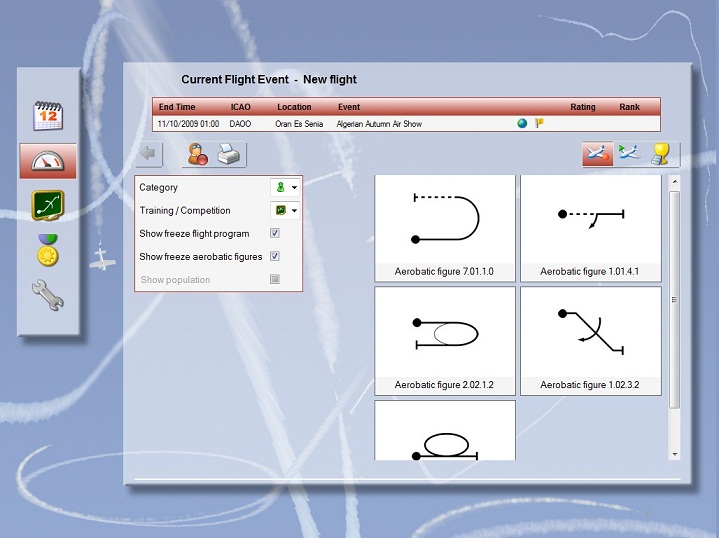Select the red airplane view tab
The width and height of the screenshot is (719, 538).
click(598, 154)
